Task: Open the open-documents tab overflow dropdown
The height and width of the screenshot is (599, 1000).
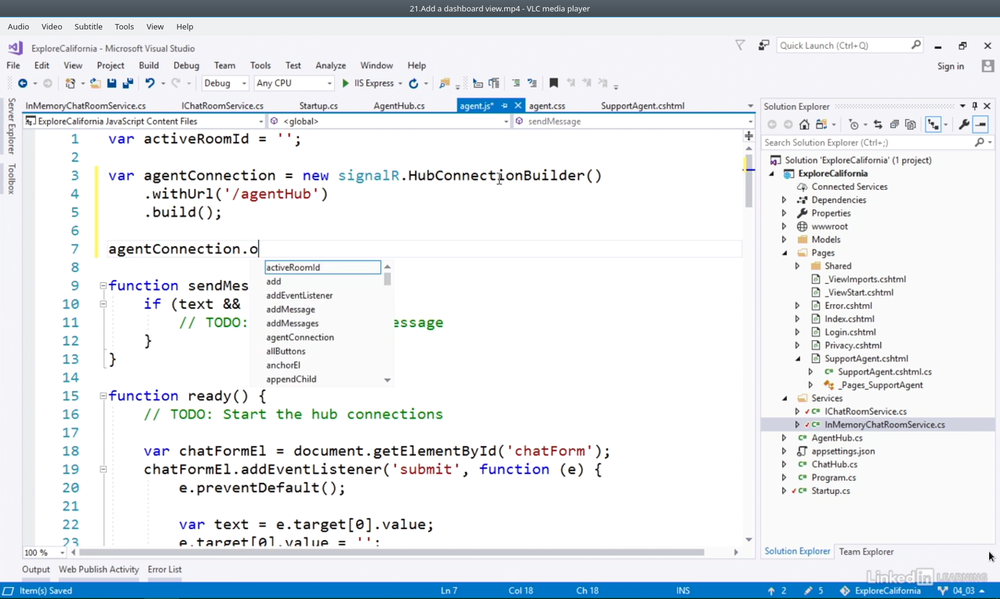Action: click(x=750, y=106)
